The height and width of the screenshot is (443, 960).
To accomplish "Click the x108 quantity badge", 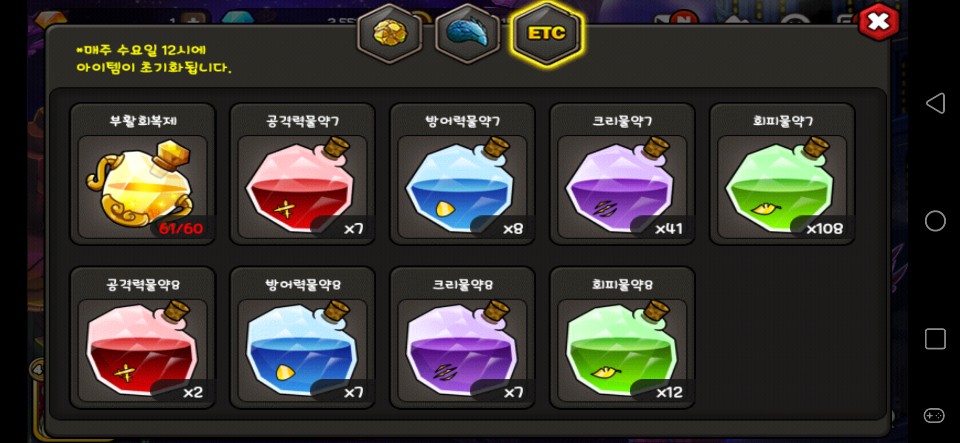I will [x=824, y=229].
